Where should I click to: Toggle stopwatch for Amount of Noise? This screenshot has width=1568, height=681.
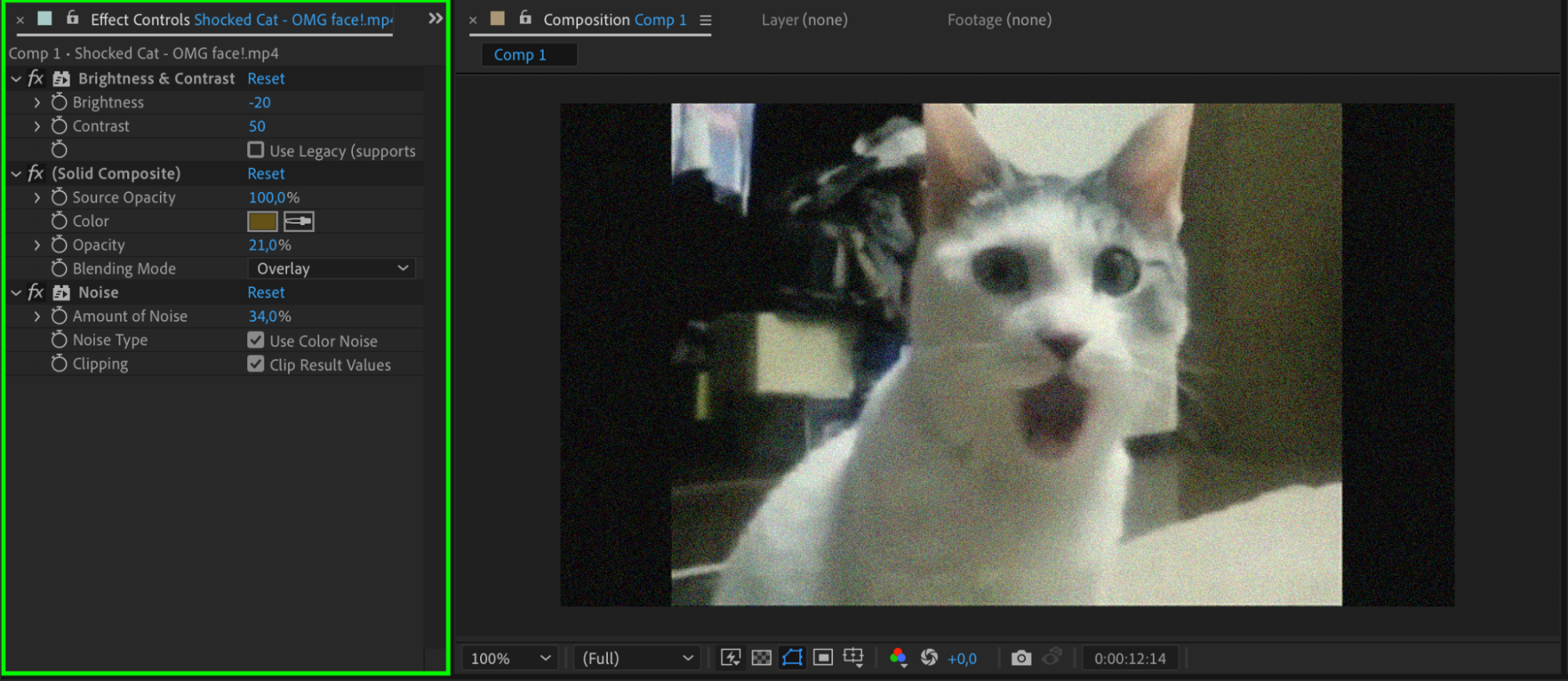[x=59, y=315]
